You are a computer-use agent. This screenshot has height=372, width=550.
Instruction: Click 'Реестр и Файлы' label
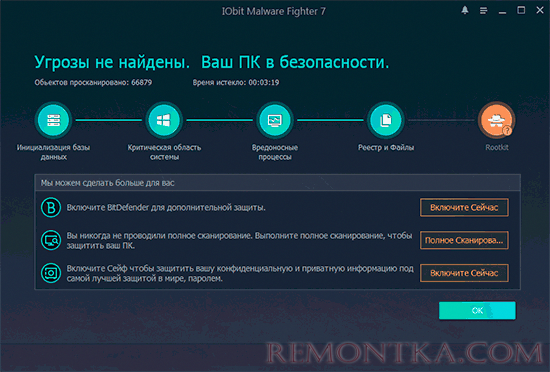pyautogui.click(x=386, y=147)
